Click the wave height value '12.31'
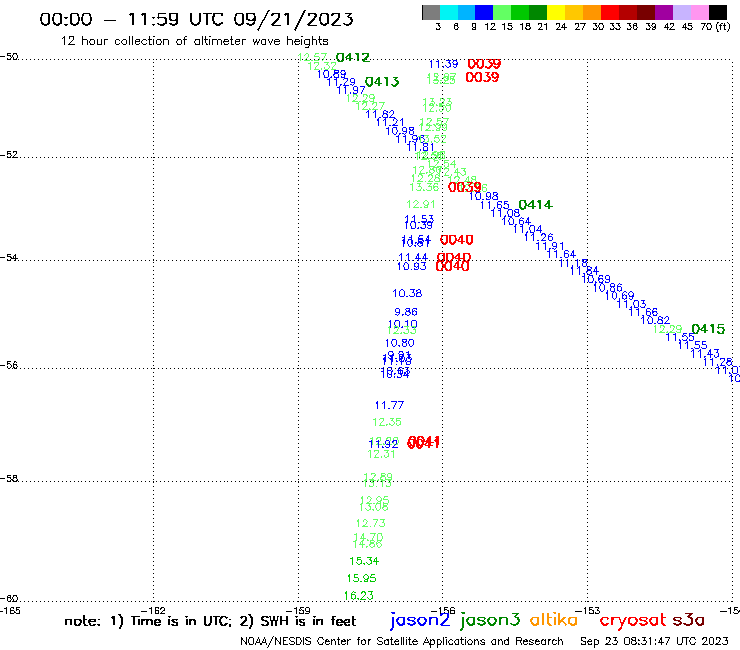This screenshot has width=740, height=650. (381, 454)
